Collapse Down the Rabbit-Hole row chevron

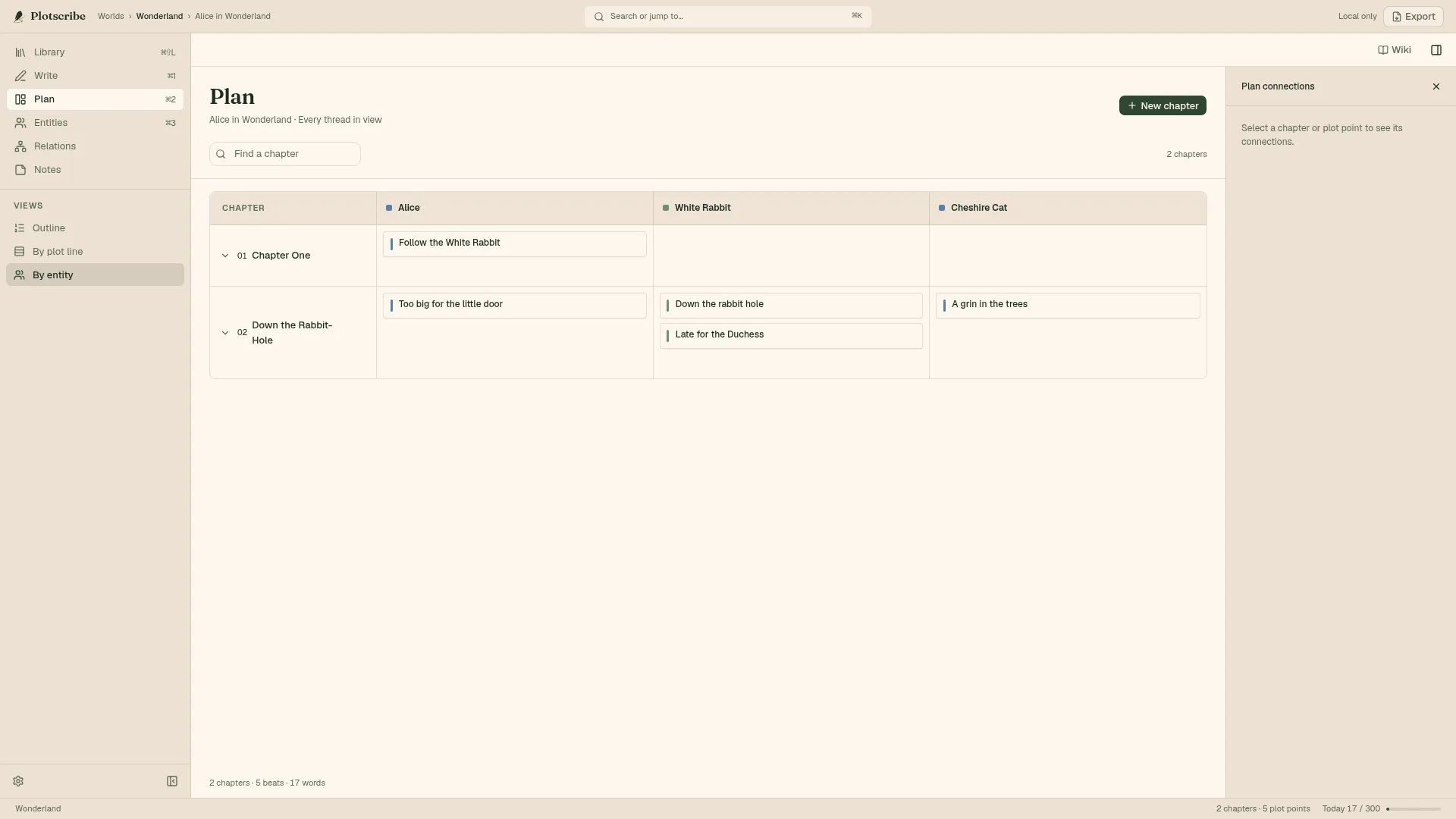[225, 332]
